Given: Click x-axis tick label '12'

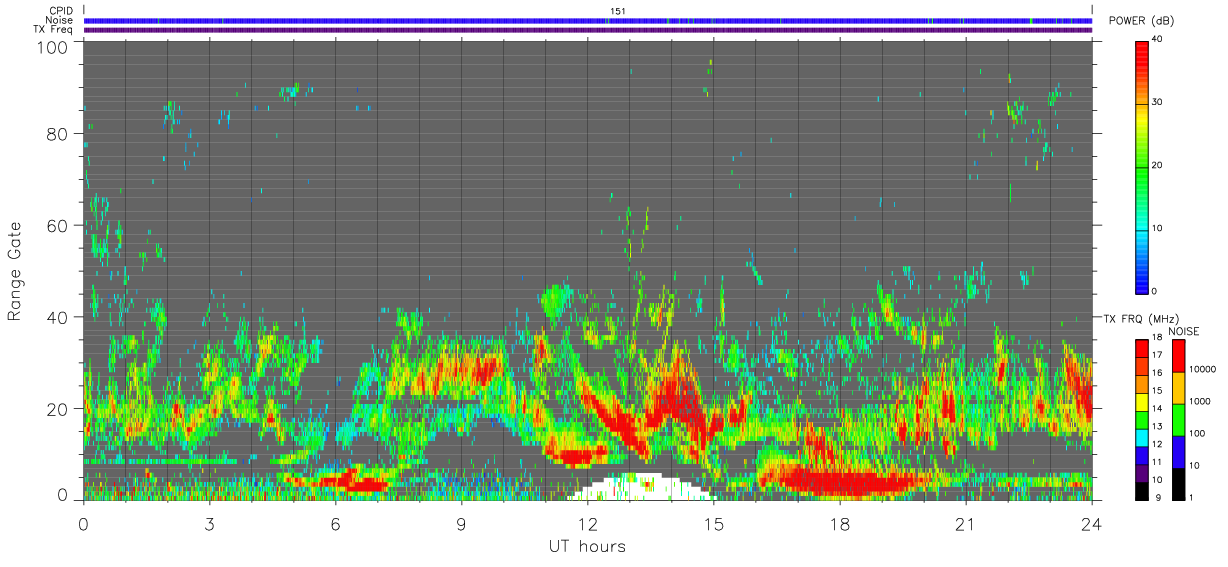Looking at the screenshot, I should pos(587,524).
